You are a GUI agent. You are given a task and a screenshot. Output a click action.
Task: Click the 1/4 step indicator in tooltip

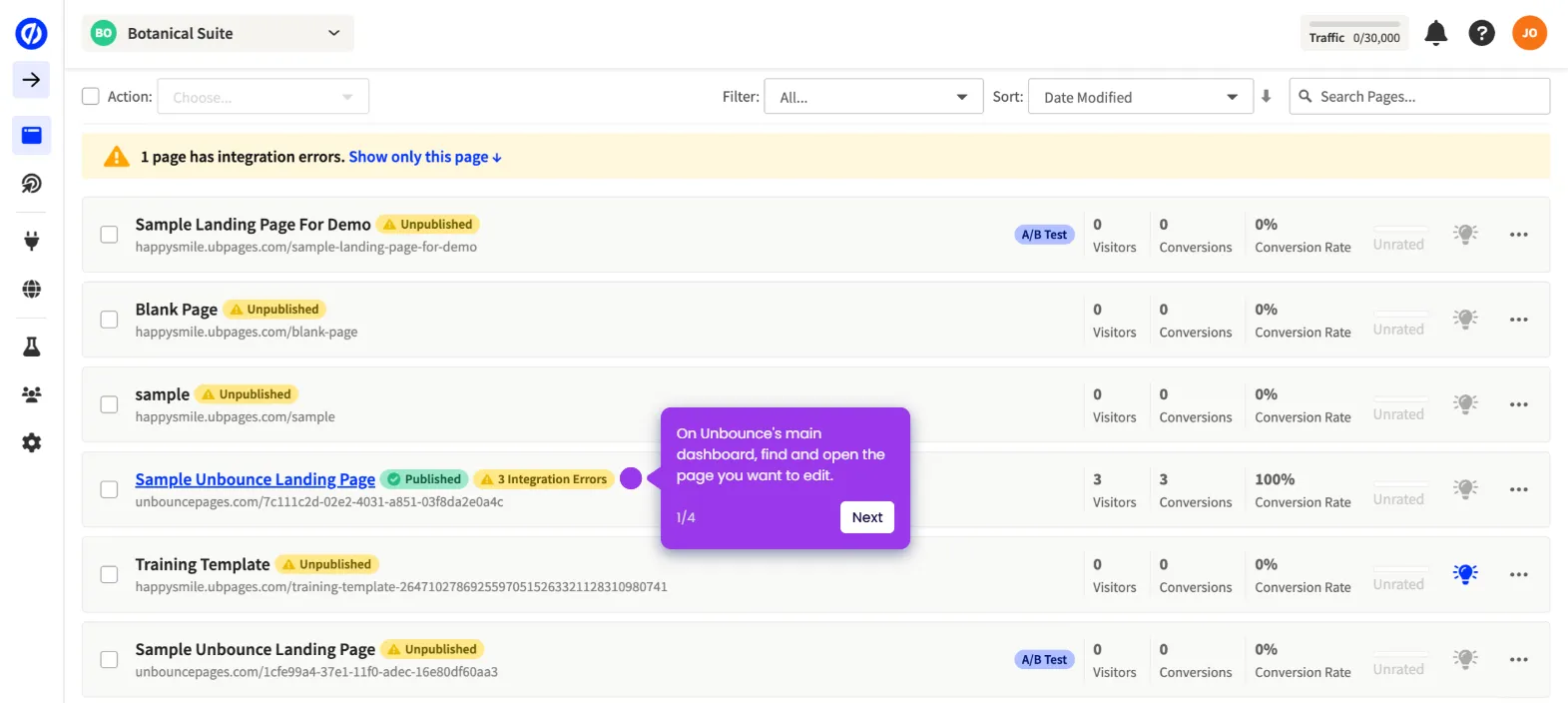tap(686, 517)
